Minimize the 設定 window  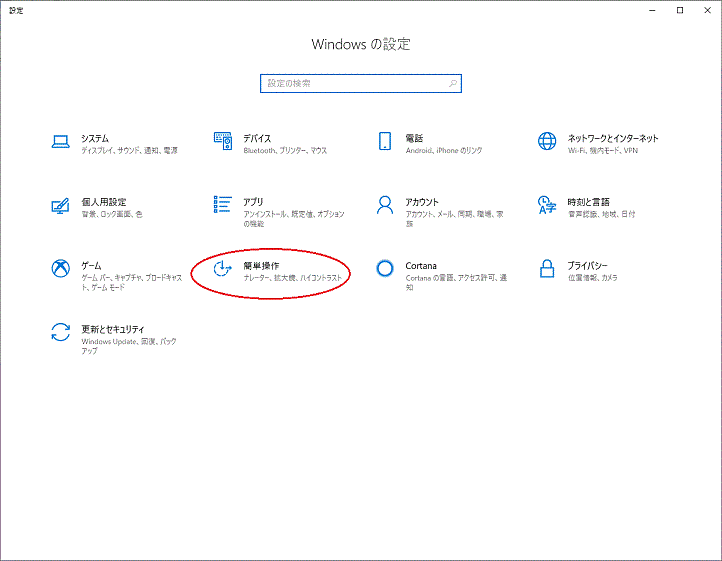pos(652,10)
